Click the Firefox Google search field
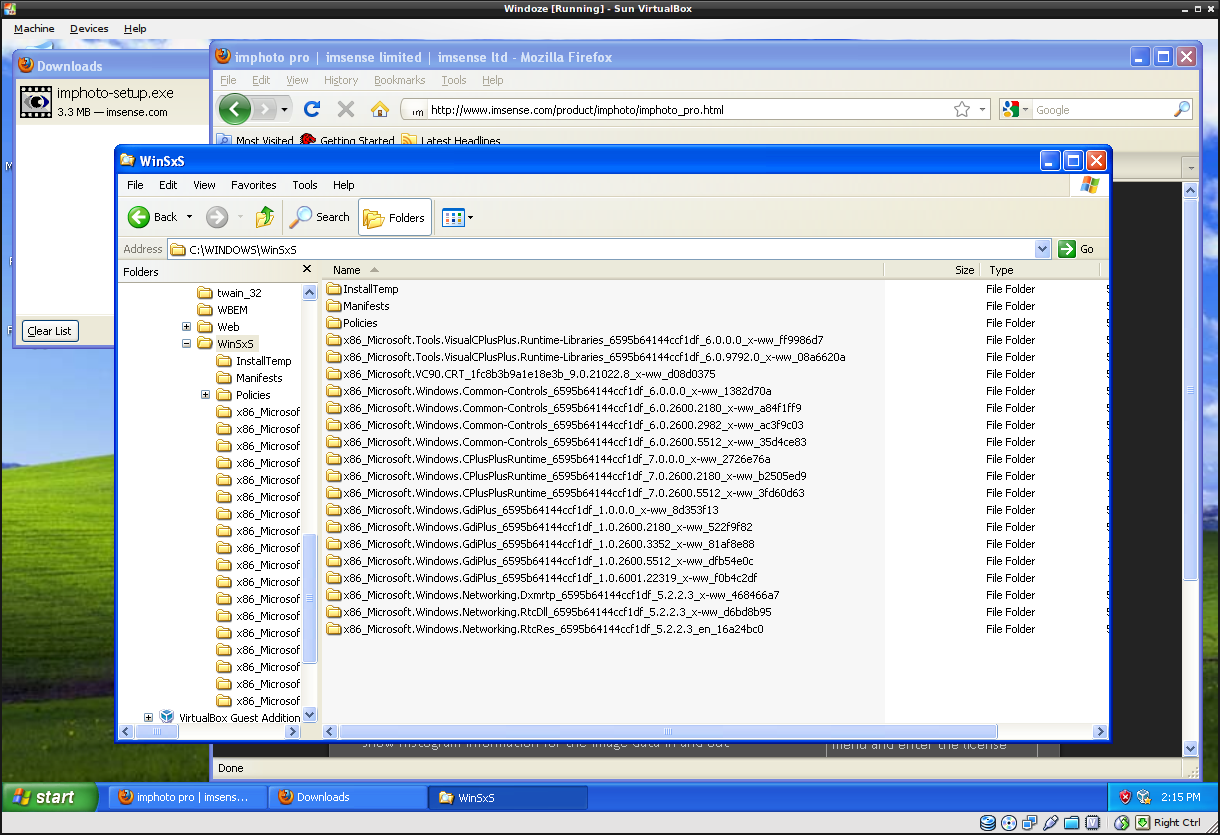Screen dimensions: 1220x835 click(1103, 110)
